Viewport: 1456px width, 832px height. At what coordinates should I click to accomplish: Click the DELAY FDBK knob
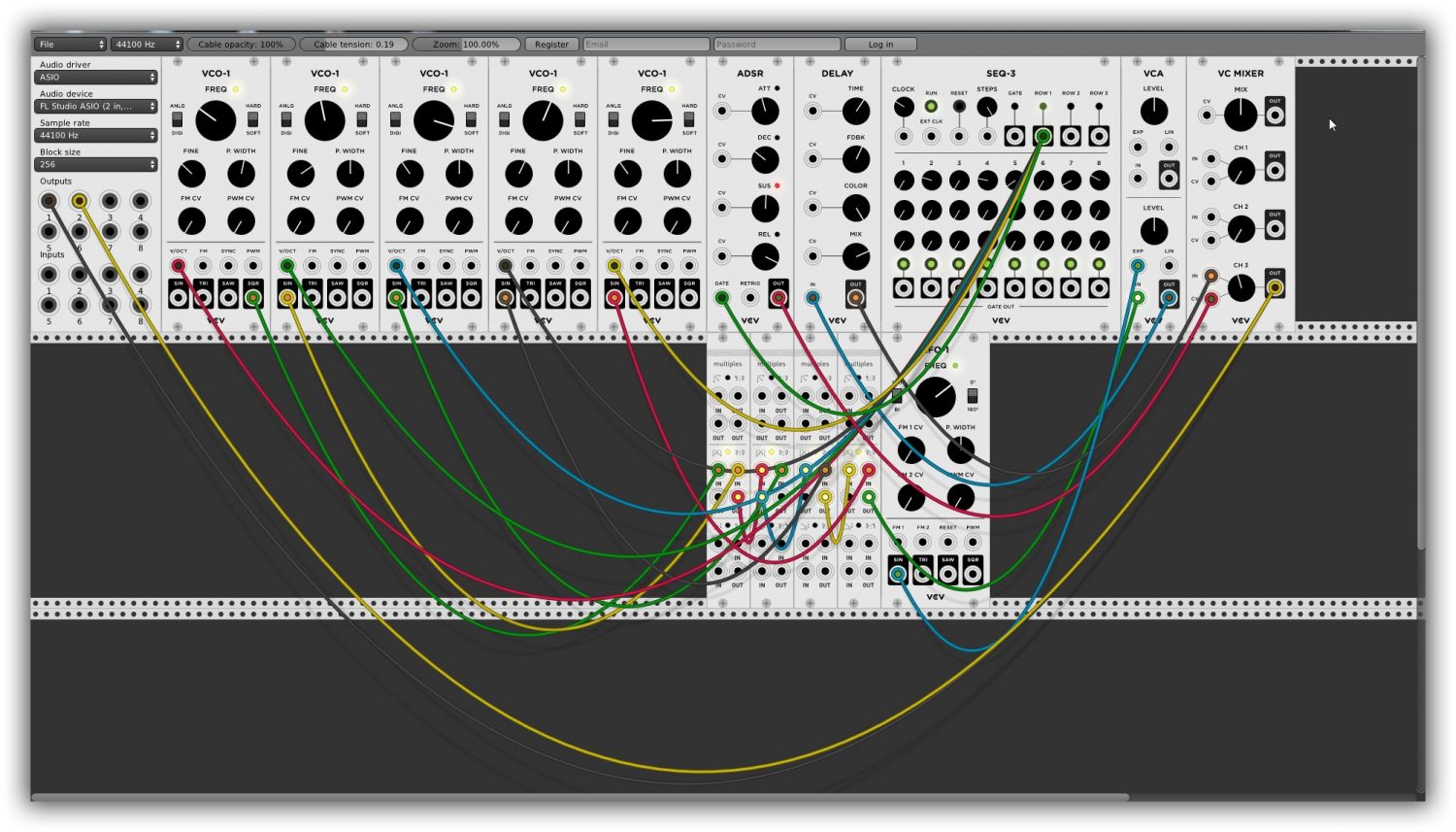tap(855, 159)
